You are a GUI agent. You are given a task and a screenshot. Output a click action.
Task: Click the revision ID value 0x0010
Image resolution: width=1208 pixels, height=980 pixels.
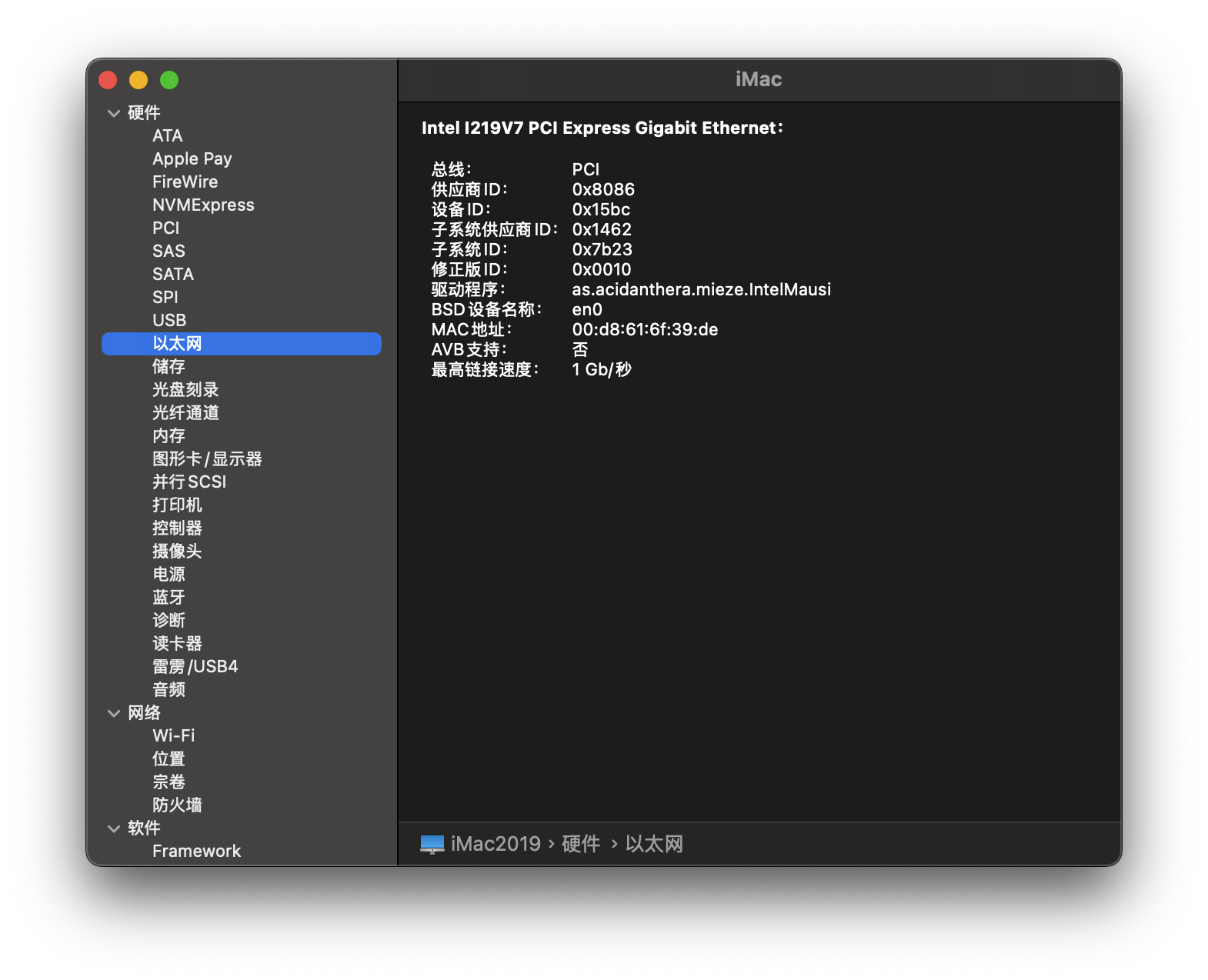[602, 269]
